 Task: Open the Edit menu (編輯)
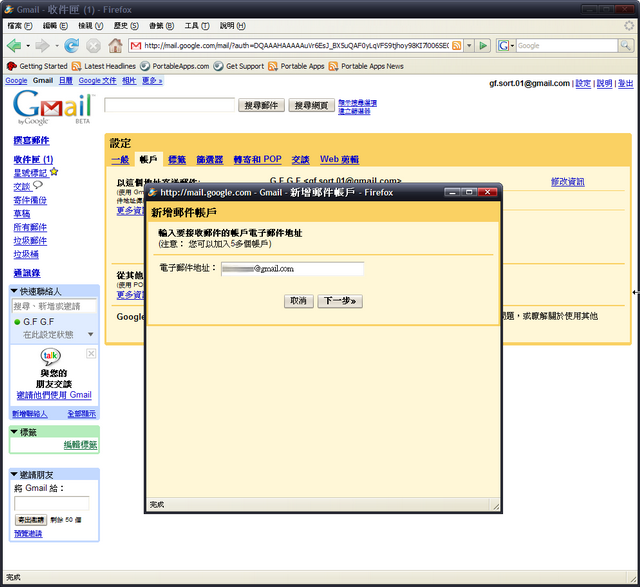point(55,26)
